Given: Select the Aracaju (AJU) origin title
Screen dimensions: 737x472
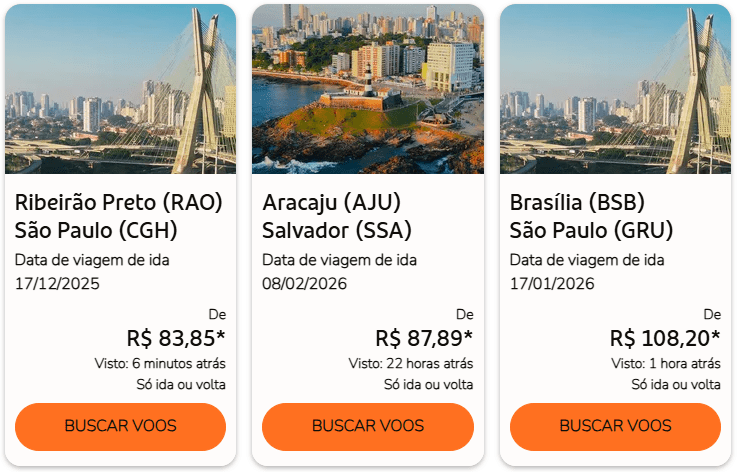Looking at the screenshot, I should pyautogui.click(x=335, y=203).
